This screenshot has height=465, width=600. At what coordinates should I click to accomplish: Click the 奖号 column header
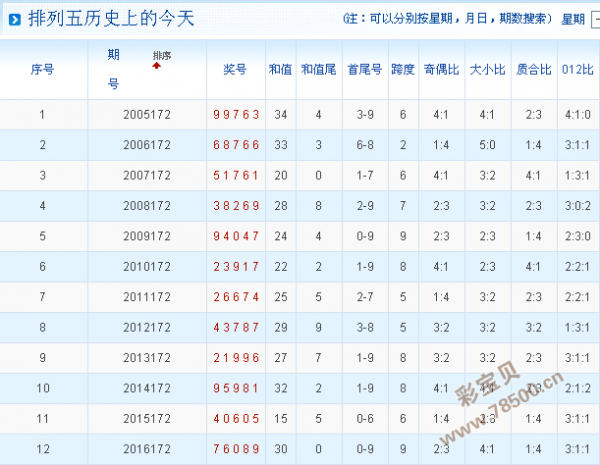235,69
